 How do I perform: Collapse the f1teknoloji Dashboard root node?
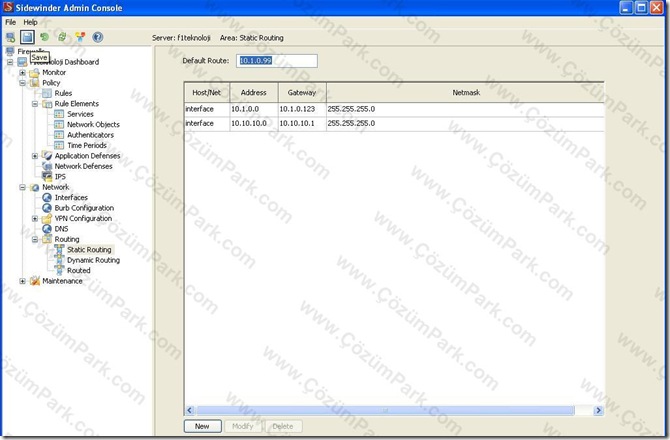10,62
